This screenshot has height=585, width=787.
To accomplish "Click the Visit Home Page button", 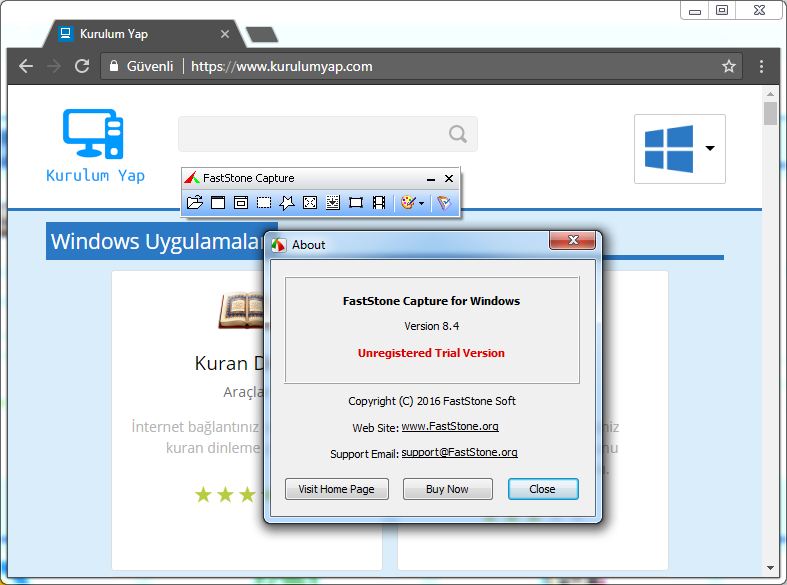I will tap(337, 489).
